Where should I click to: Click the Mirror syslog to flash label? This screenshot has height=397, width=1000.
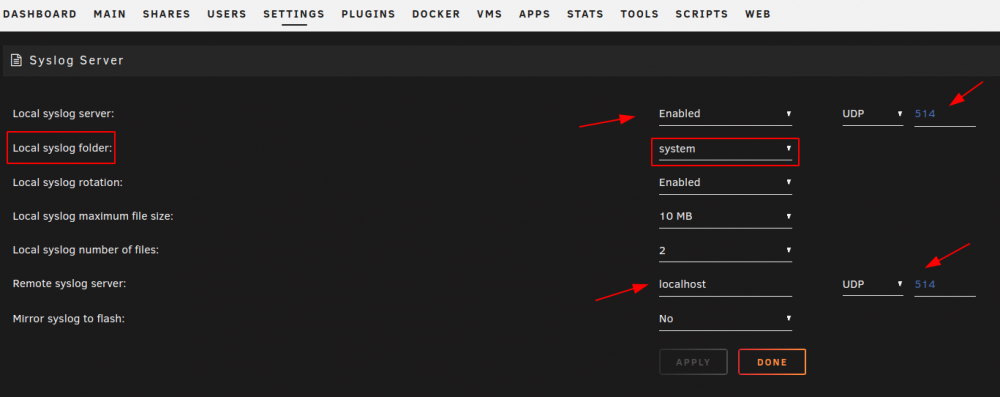click(68, 318)
